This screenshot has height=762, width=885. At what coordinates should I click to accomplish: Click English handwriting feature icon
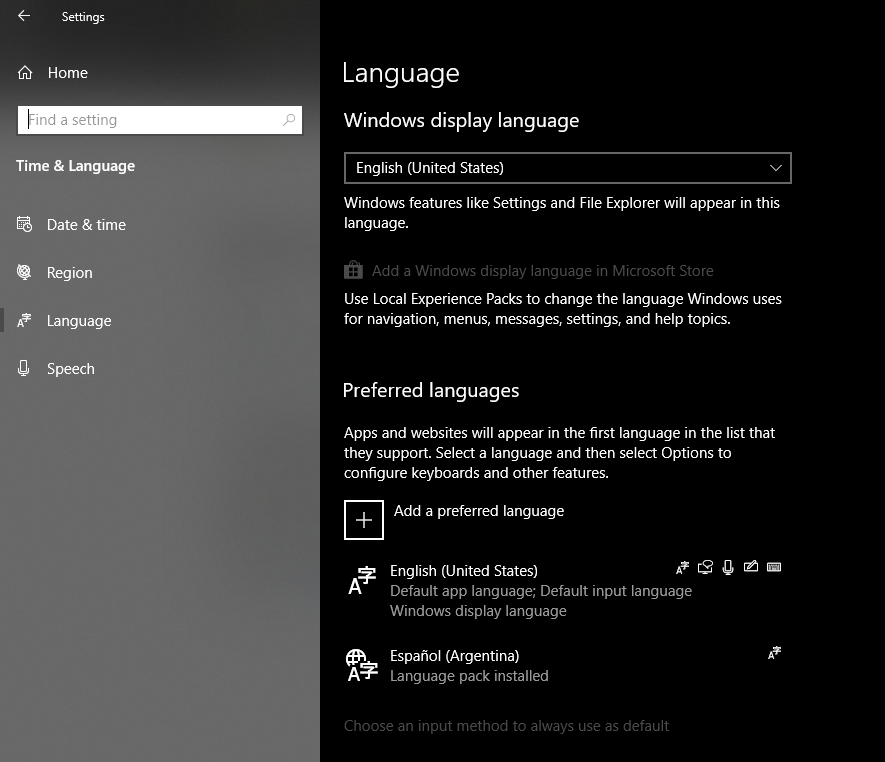(x=751, y=567)
